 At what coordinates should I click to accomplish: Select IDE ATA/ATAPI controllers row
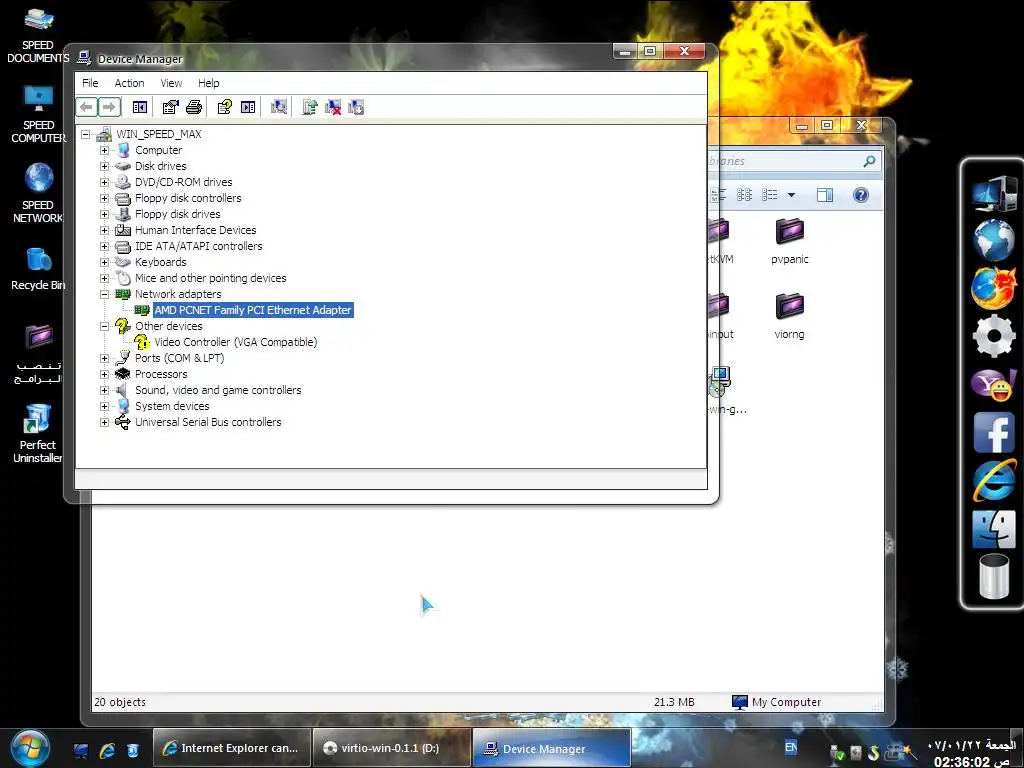coord(199,246)
